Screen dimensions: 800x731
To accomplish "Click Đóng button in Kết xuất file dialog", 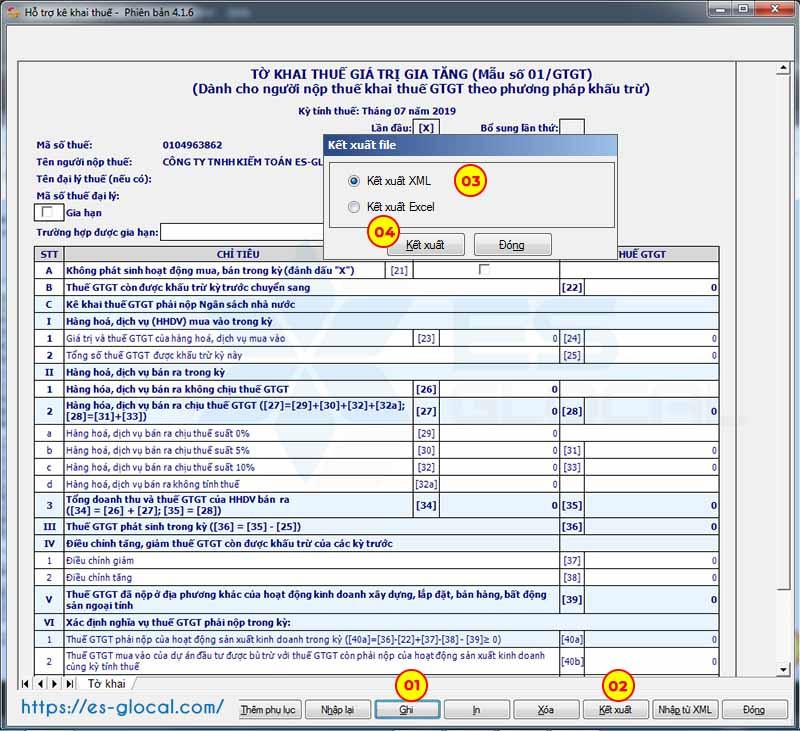I will coord(512,245).
